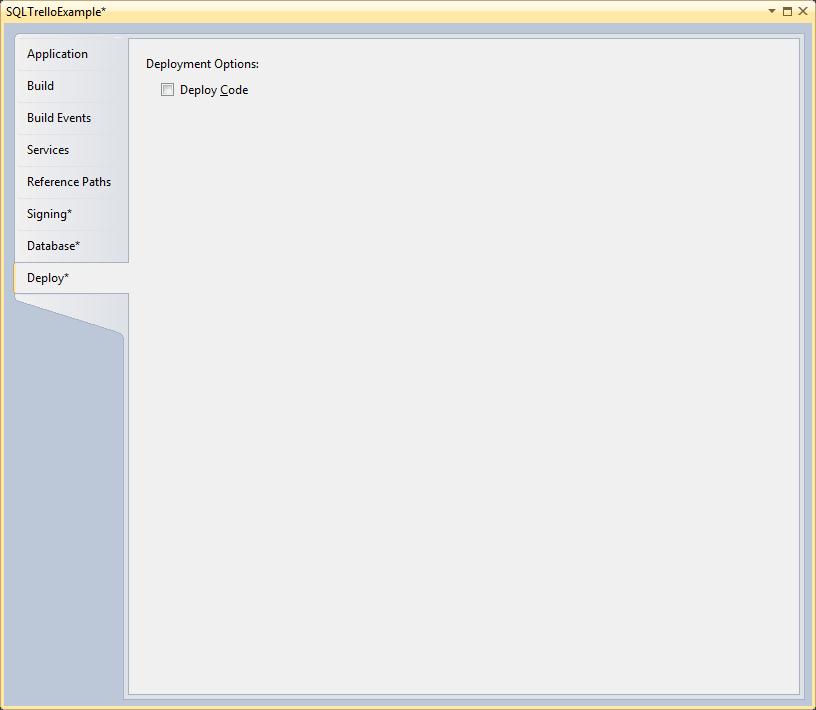This screenshot has width=816, height=710.
Task: Click the Deployment Options: label
Action: [202, 64]
